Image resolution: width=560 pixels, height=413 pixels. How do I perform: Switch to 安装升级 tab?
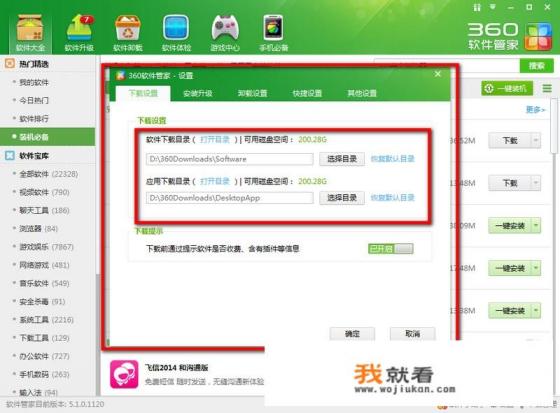198,93
